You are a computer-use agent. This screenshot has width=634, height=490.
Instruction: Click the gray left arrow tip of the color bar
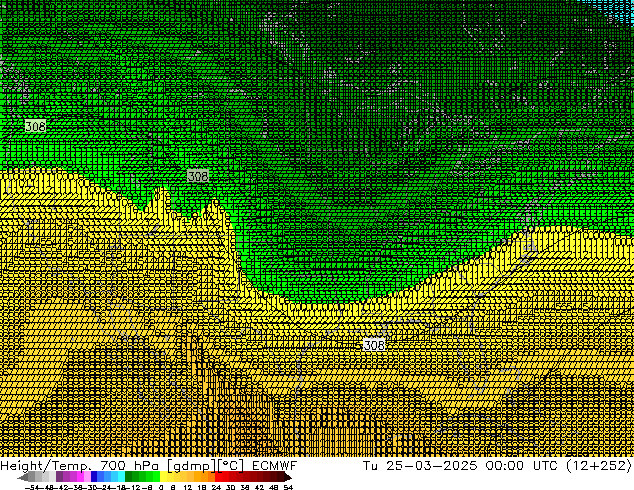(22, 477)
